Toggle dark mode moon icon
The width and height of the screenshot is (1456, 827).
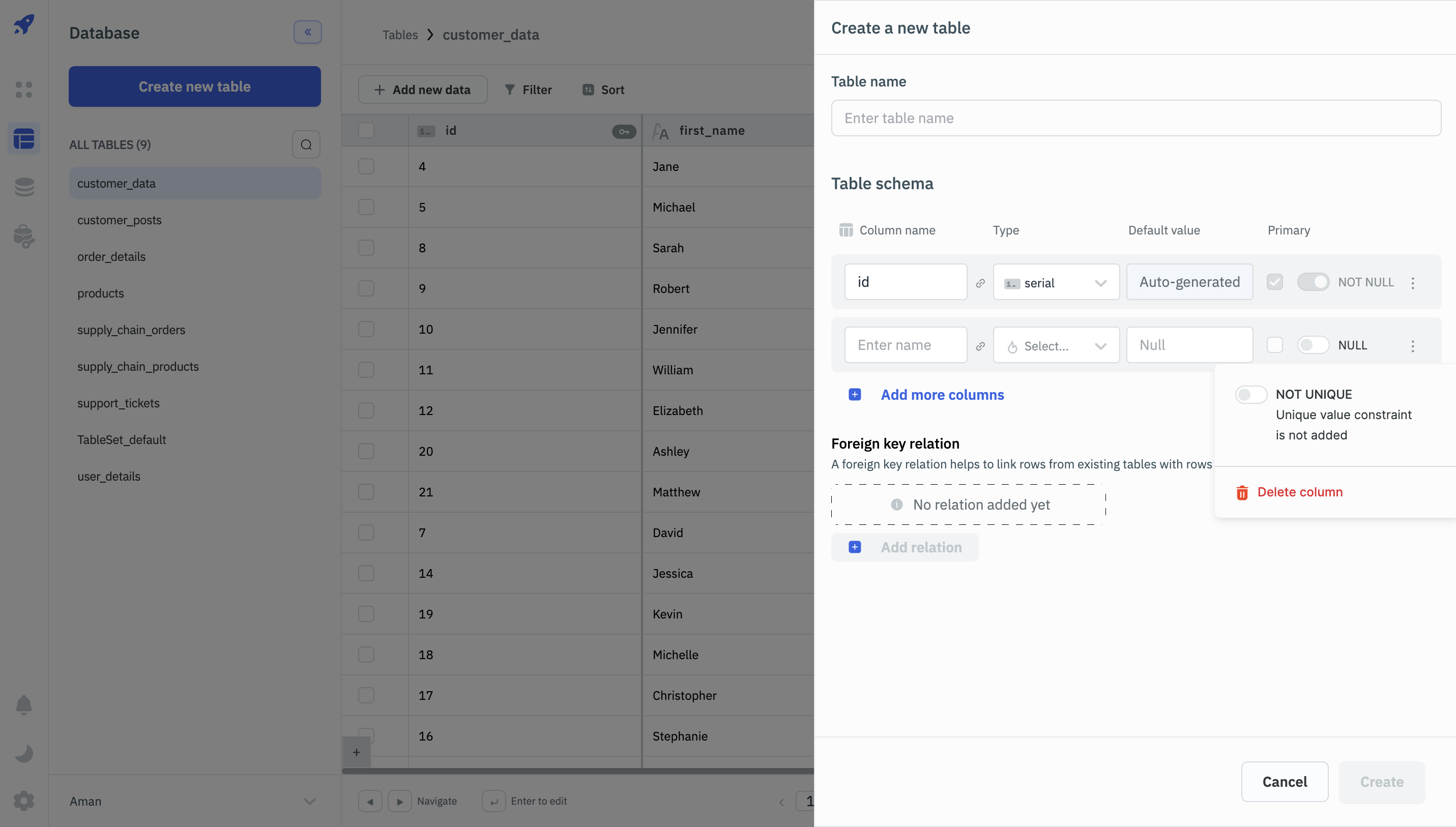click(24, 753)
